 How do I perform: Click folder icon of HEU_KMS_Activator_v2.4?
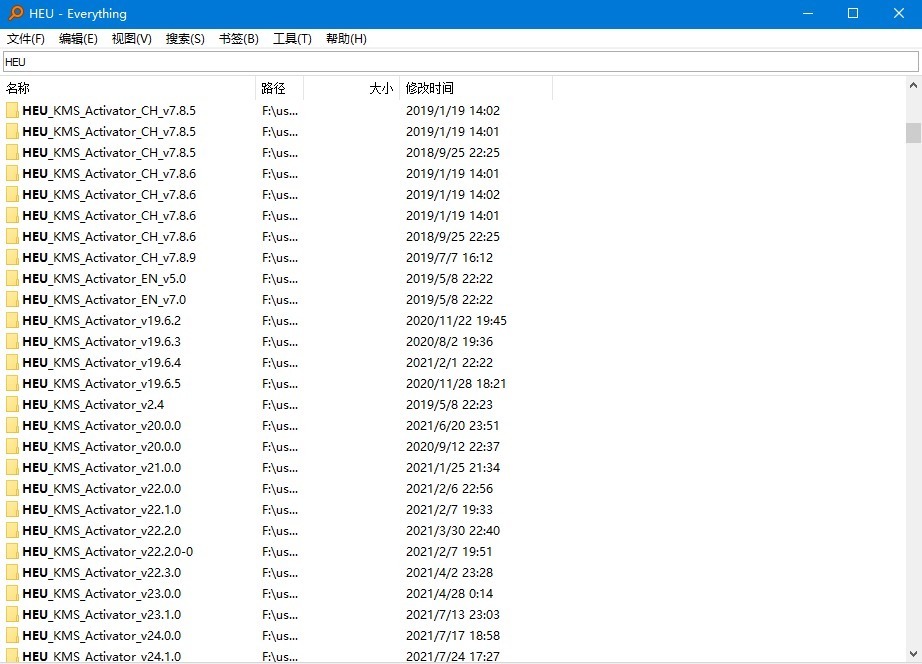point(12,405)
